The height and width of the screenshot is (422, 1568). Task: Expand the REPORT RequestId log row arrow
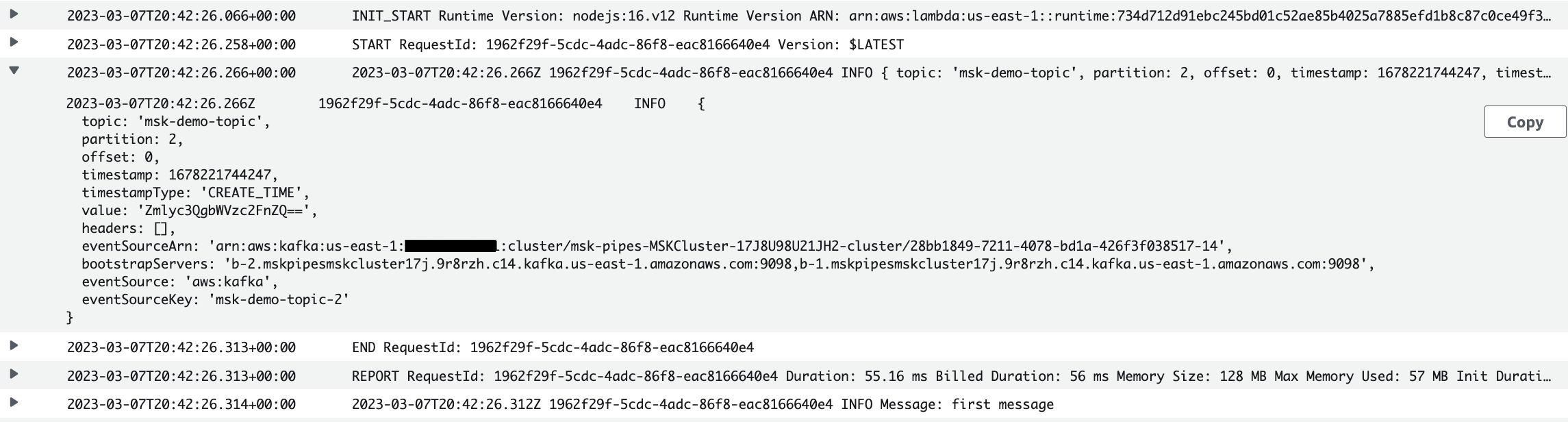(14, 374)
